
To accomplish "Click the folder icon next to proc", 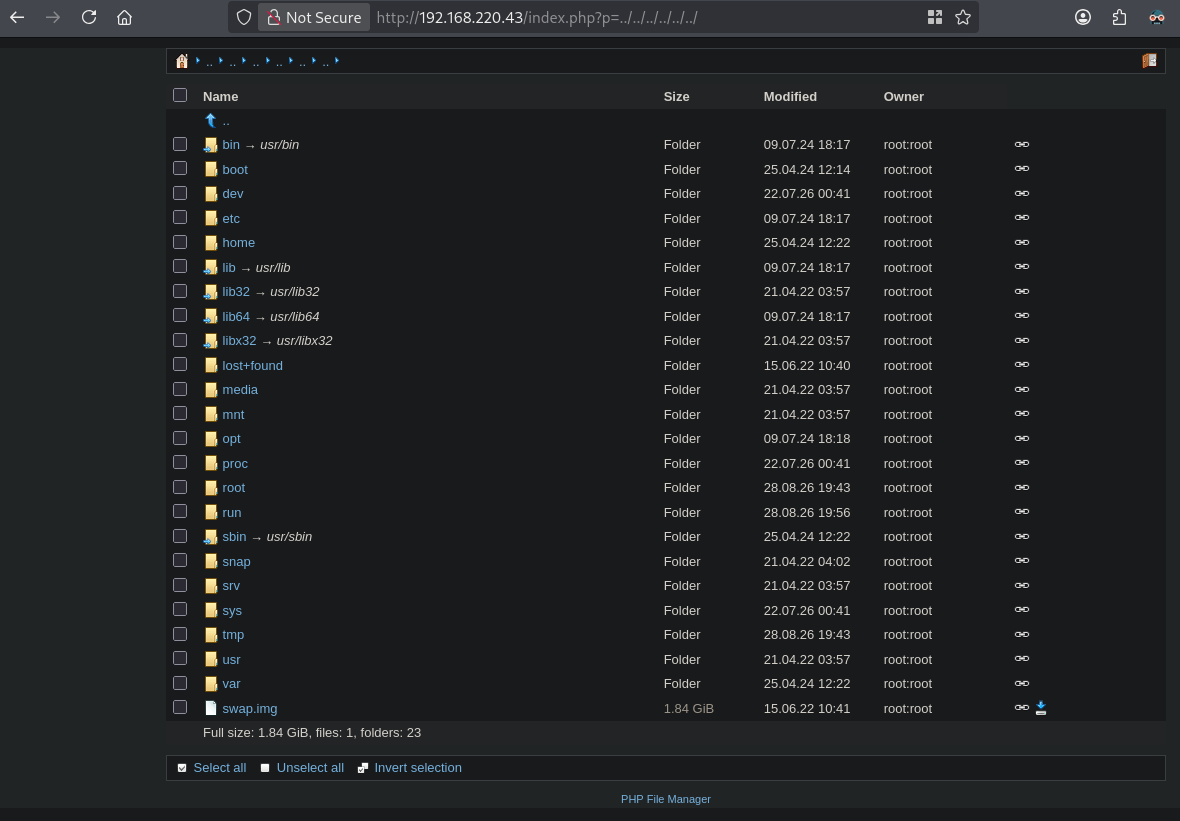I will click(211, 464).
